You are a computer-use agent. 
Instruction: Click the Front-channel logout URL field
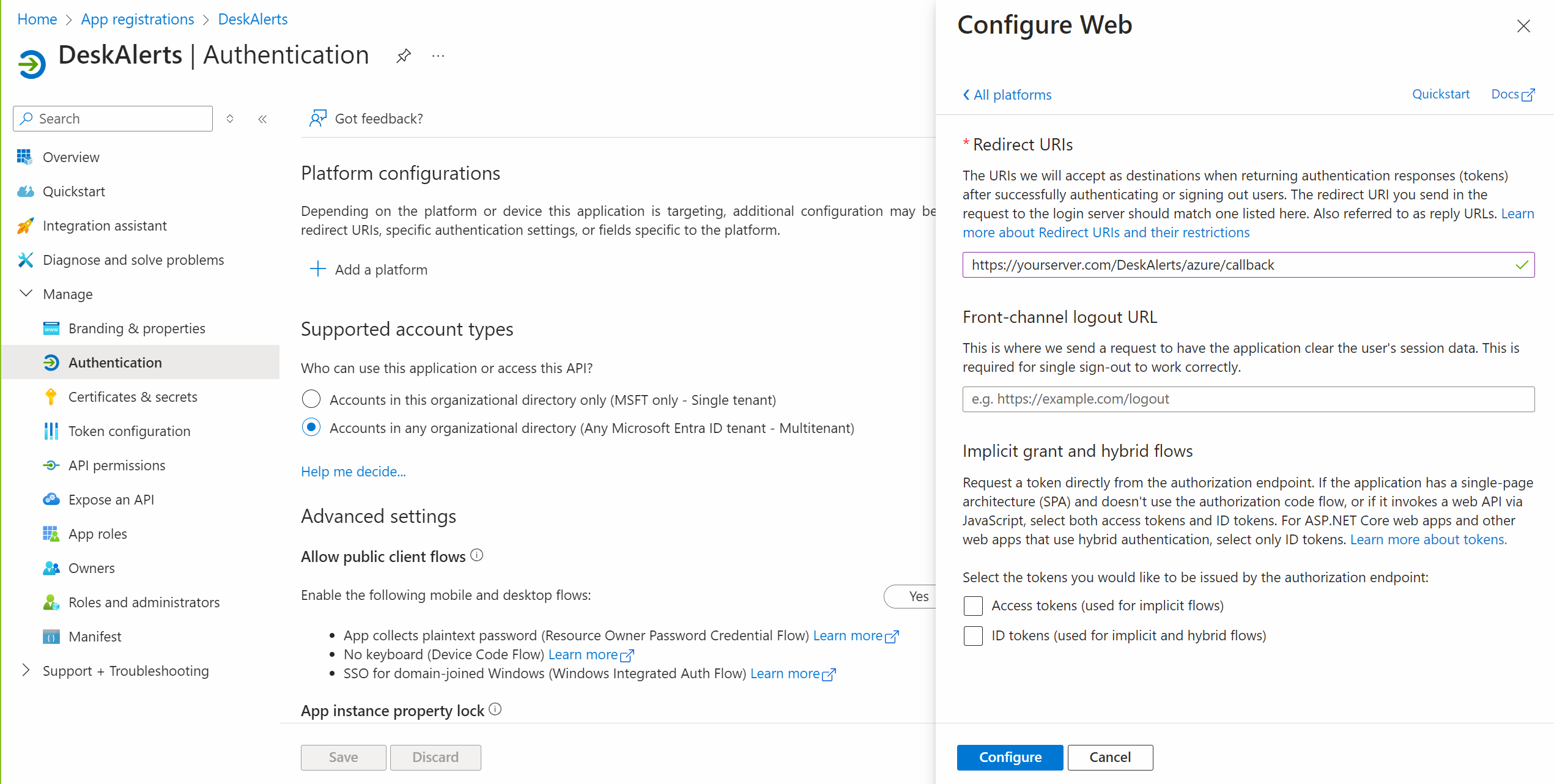(1248, 399)
